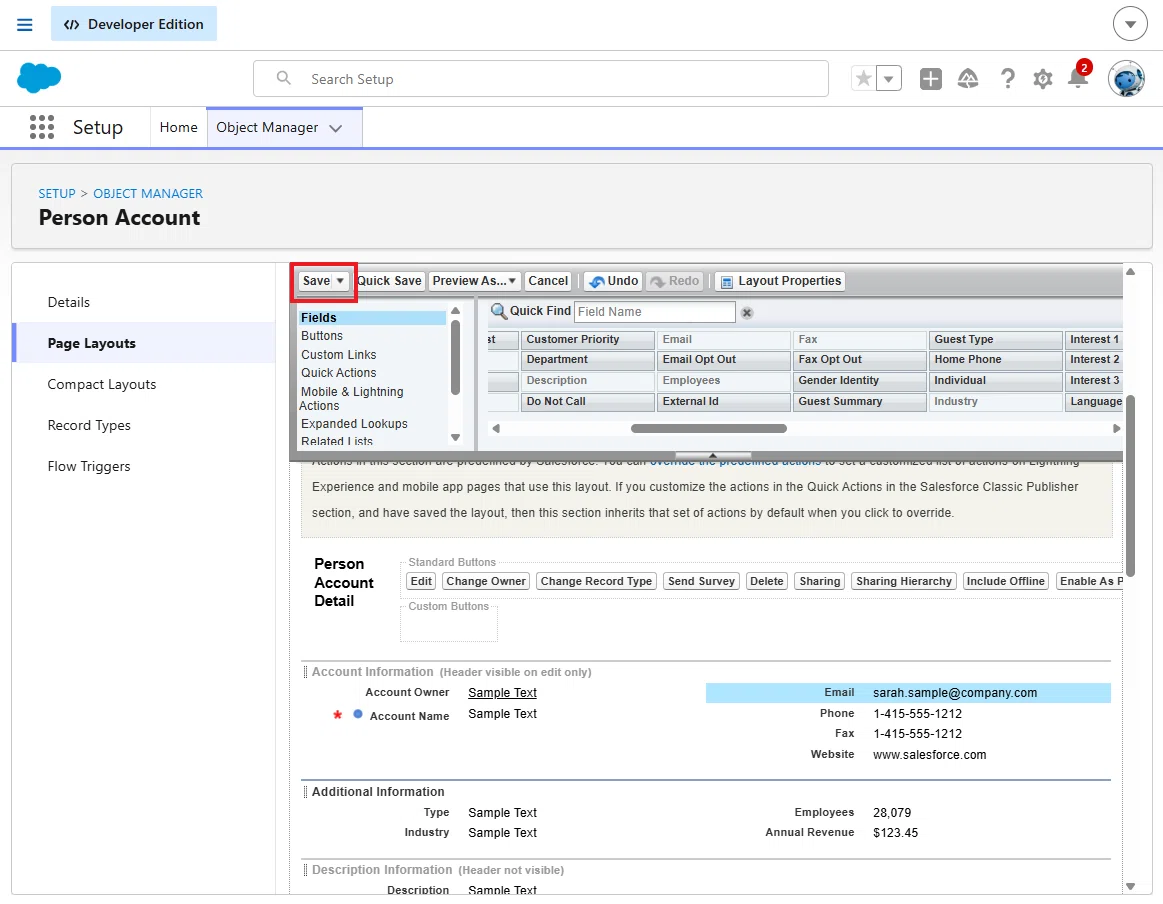Click the Developer Edition badge
Screen dimensions: 1163x904
coord(134,24)
